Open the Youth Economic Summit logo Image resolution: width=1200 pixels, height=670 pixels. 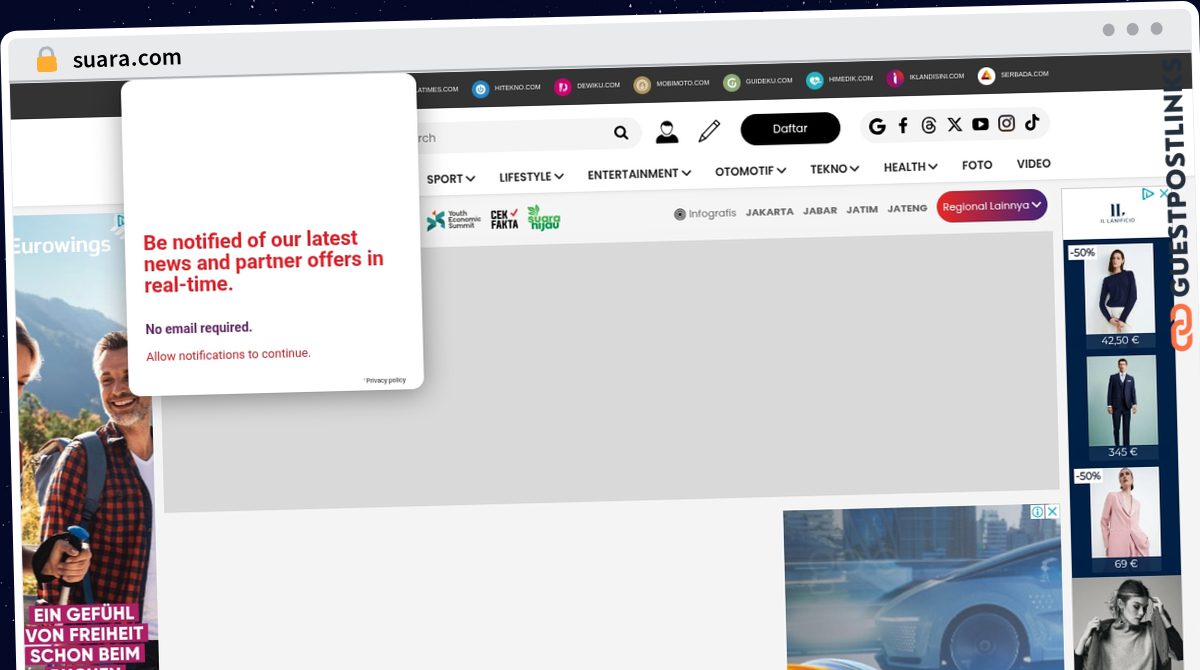(454, 220)
